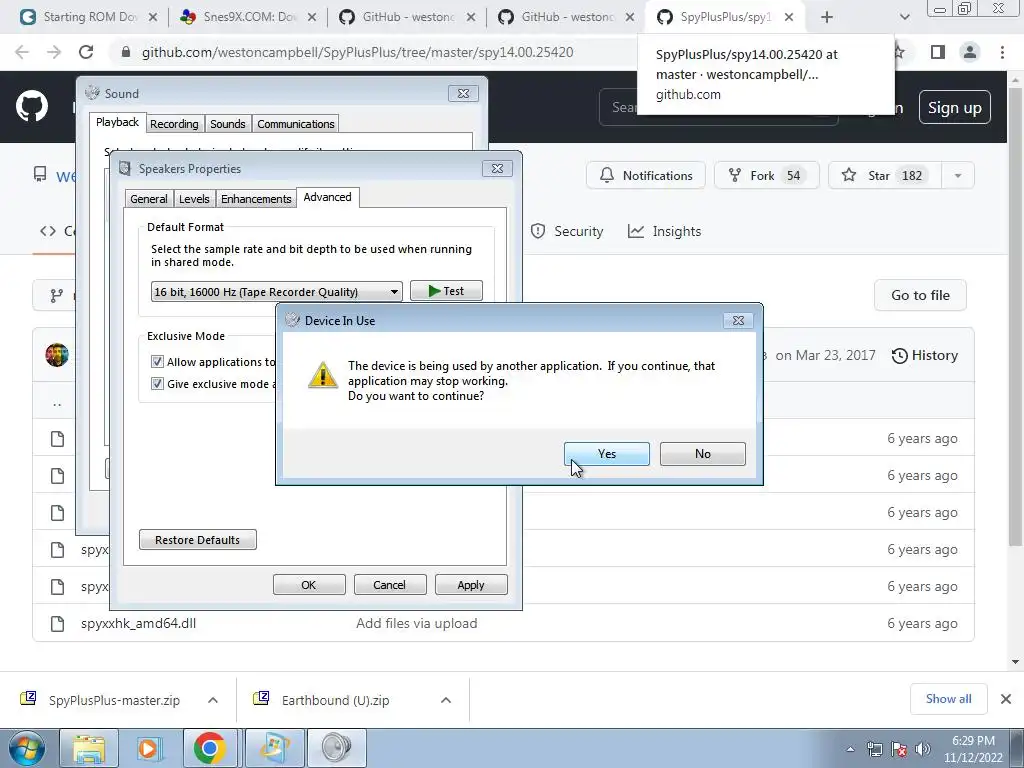The image size is (1024, 768).
Task: Open the Insights tab on GitHub
Action: (x=664, y=231)
